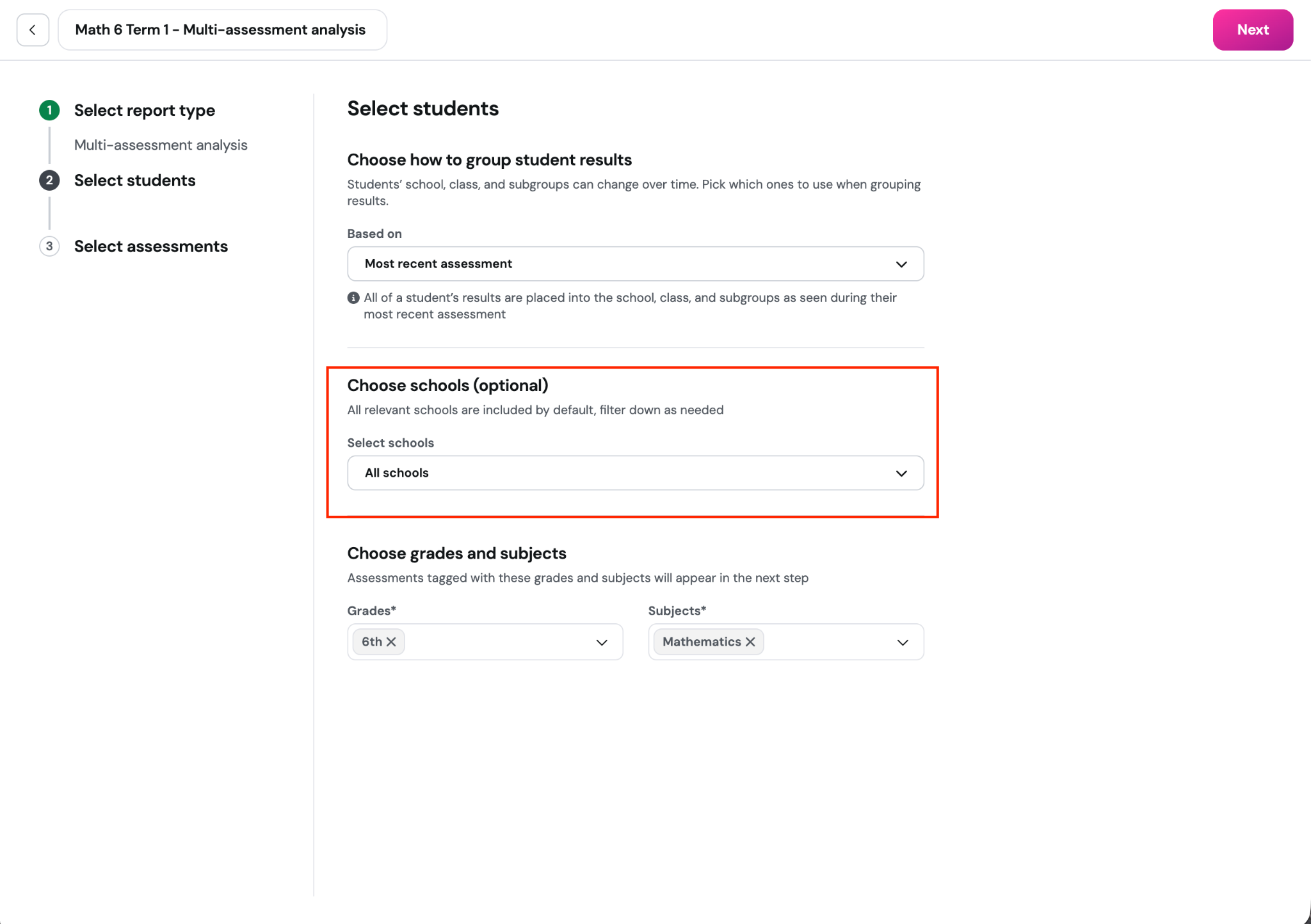
Task: Remove the 6th grade tag
Action: [x=391, y=642]
